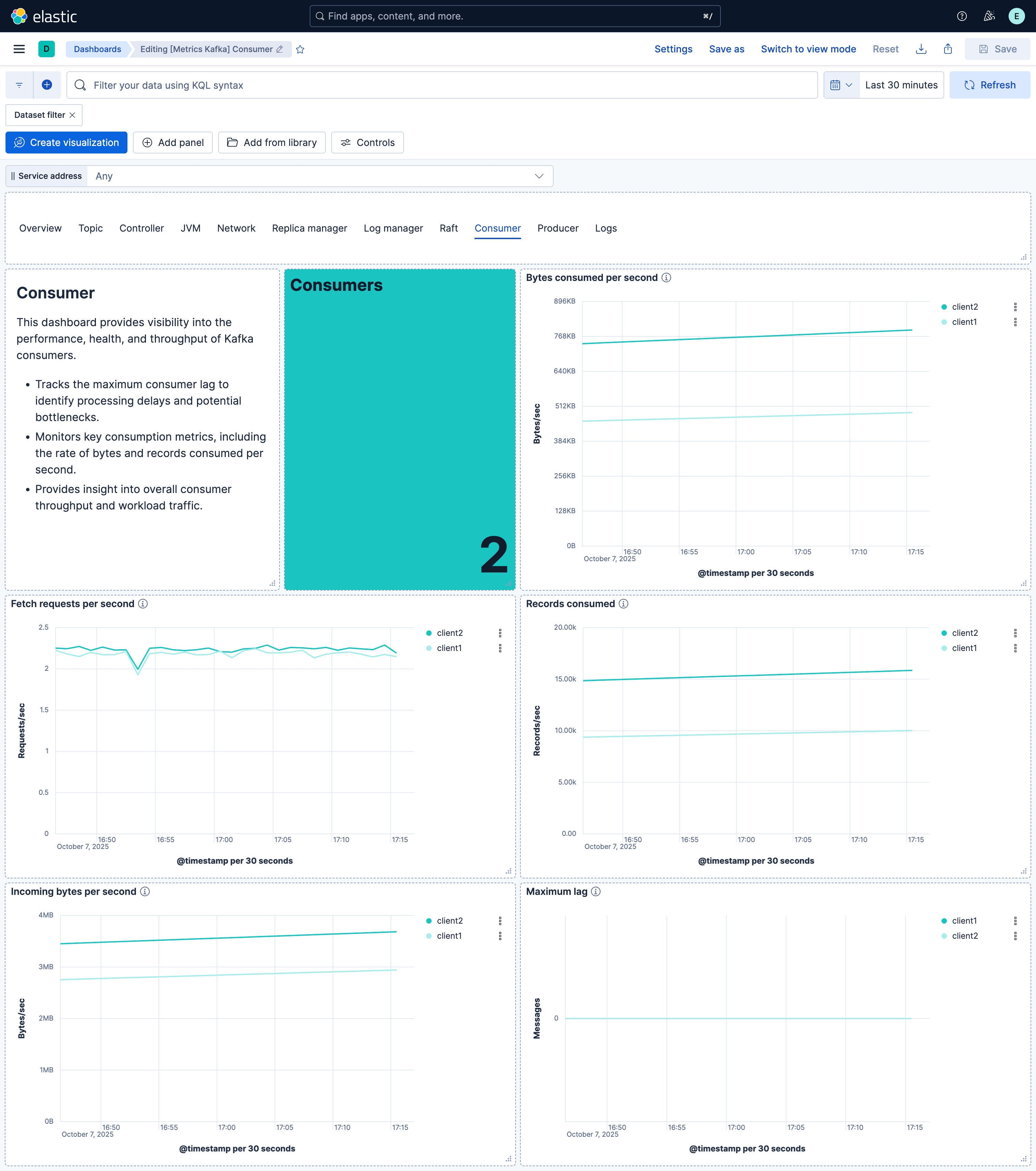Click the share dashboard icon

point(948,49)
